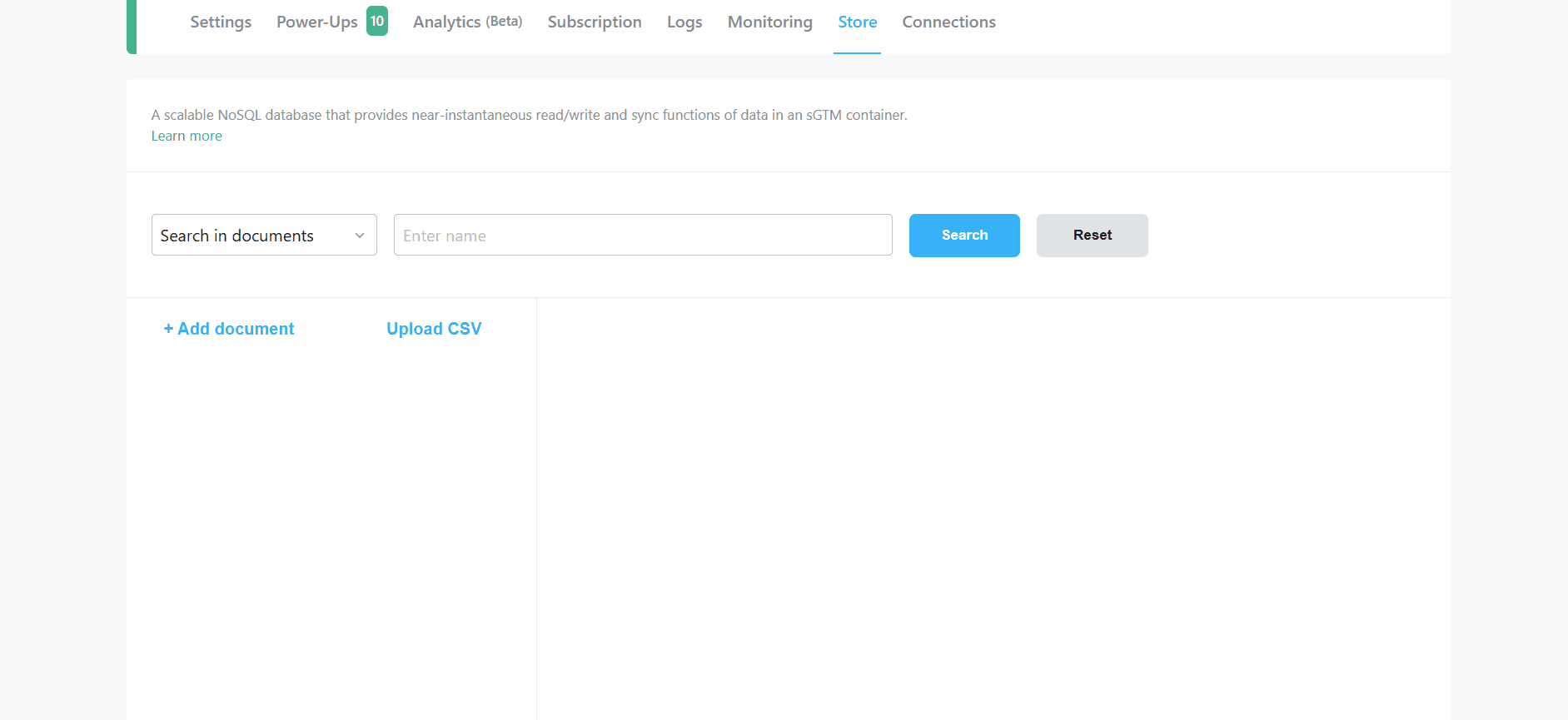Image resolution: width=1568 pixels, height=720 pixels.
Task: Expand the Search in documents dropdown
Action: 264,235
